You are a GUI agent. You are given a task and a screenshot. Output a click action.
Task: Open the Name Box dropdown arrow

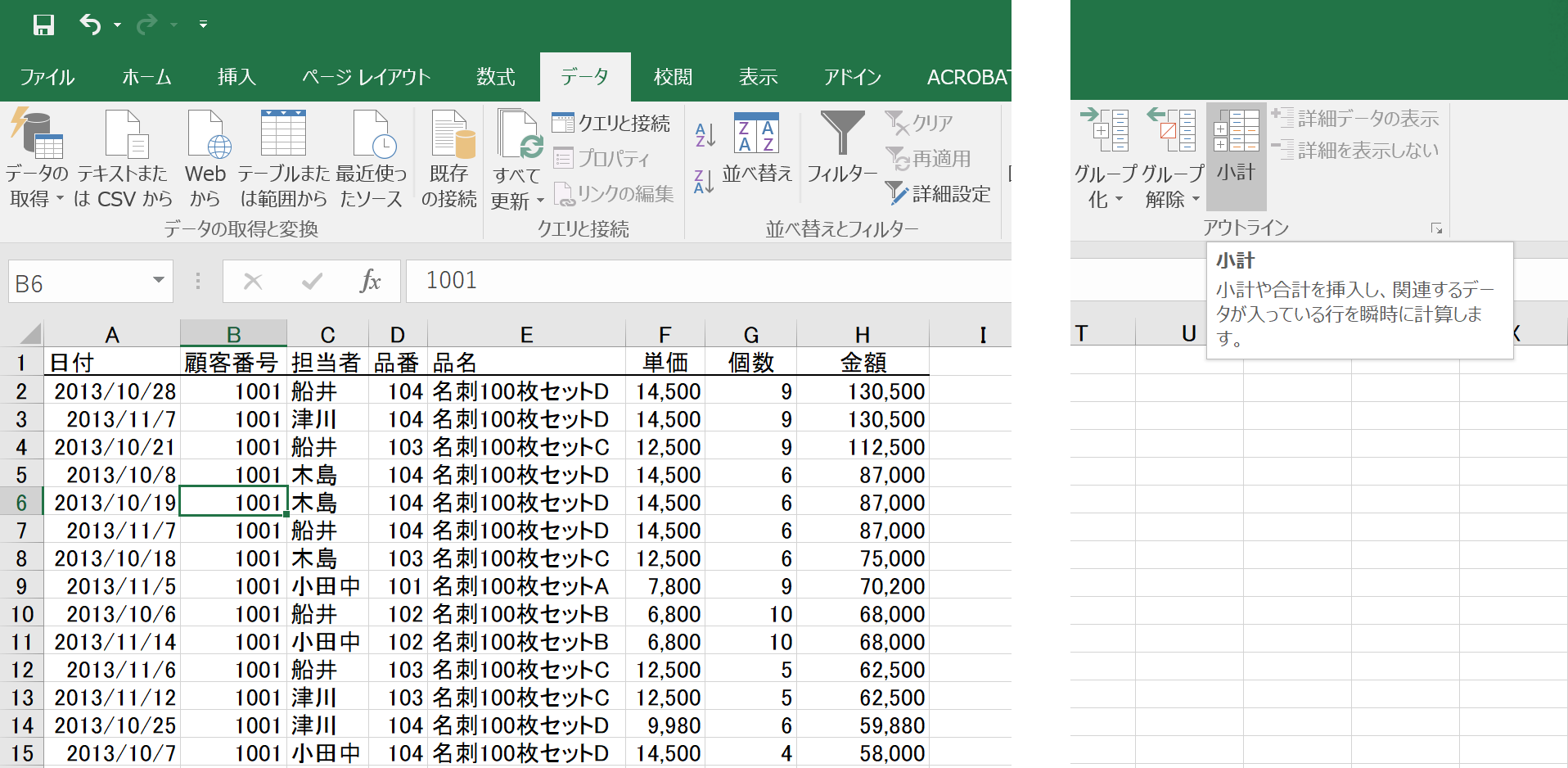click(159, 281)
